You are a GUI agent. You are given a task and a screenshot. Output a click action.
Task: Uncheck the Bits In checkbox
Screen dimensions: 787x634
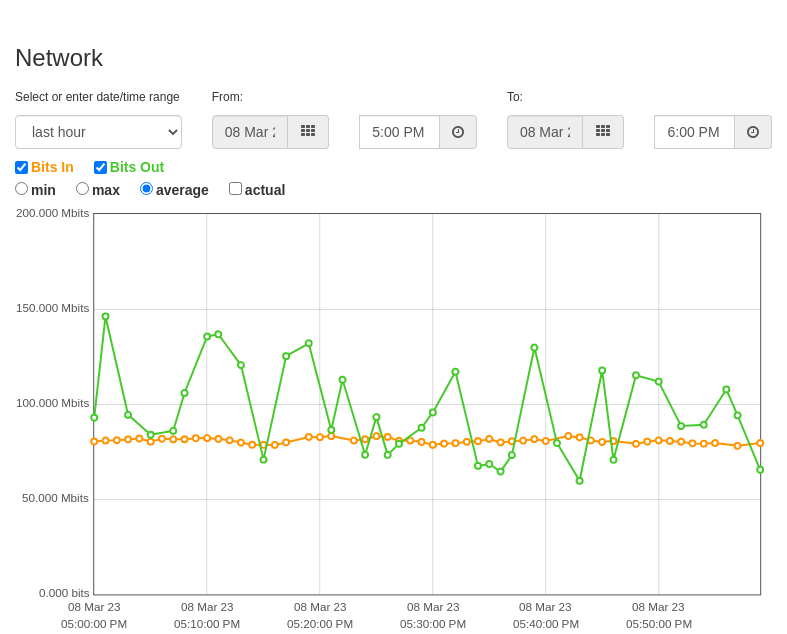(22, 167)
